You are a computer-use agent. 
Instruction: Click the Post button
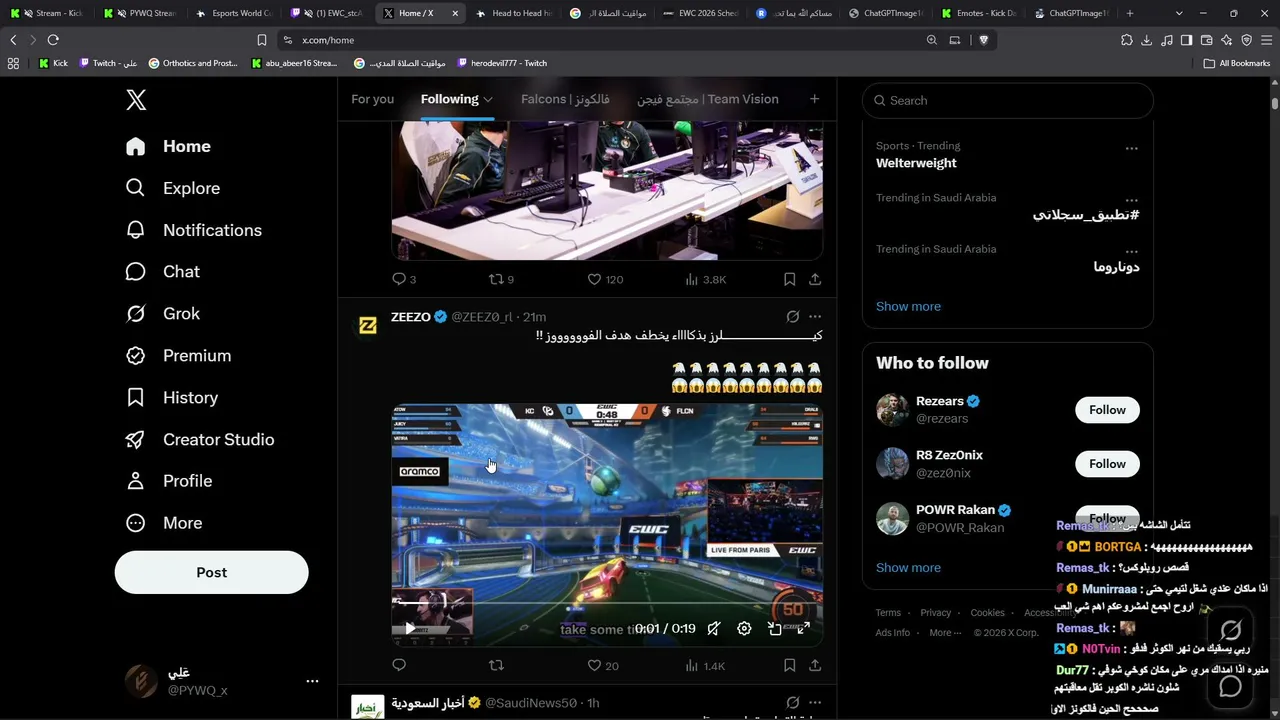pos(211,572)
